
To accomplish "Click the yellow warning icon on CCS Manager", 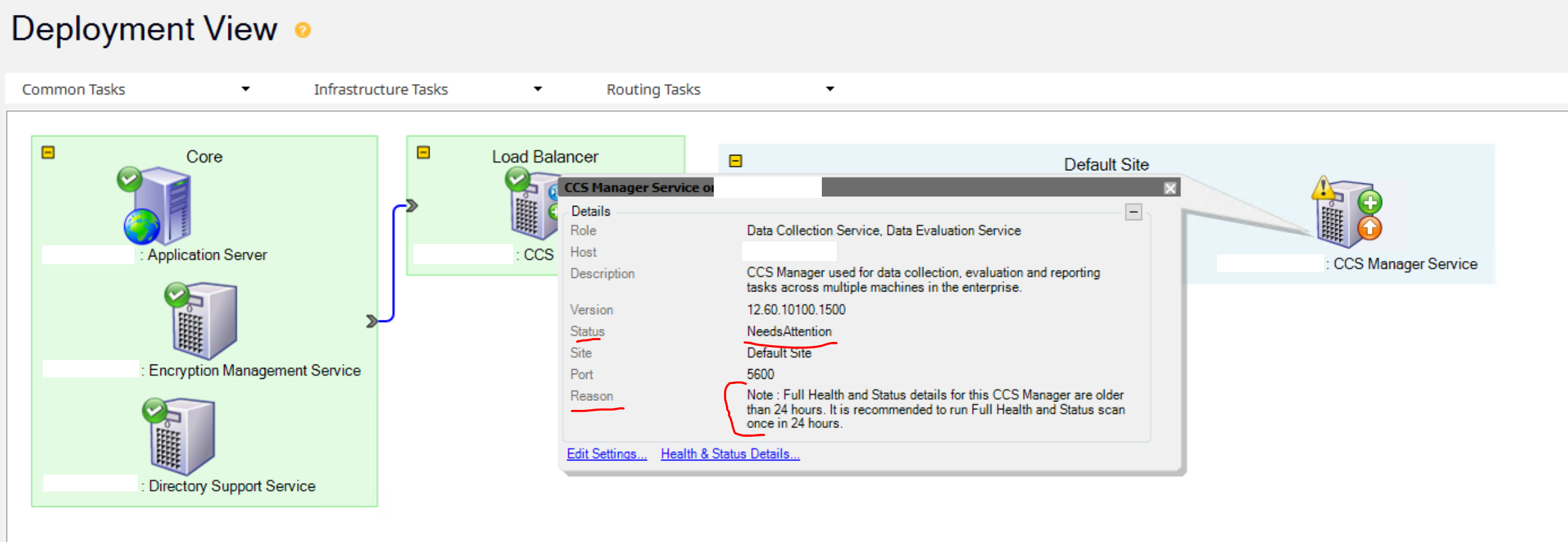I will (1323, 188).
